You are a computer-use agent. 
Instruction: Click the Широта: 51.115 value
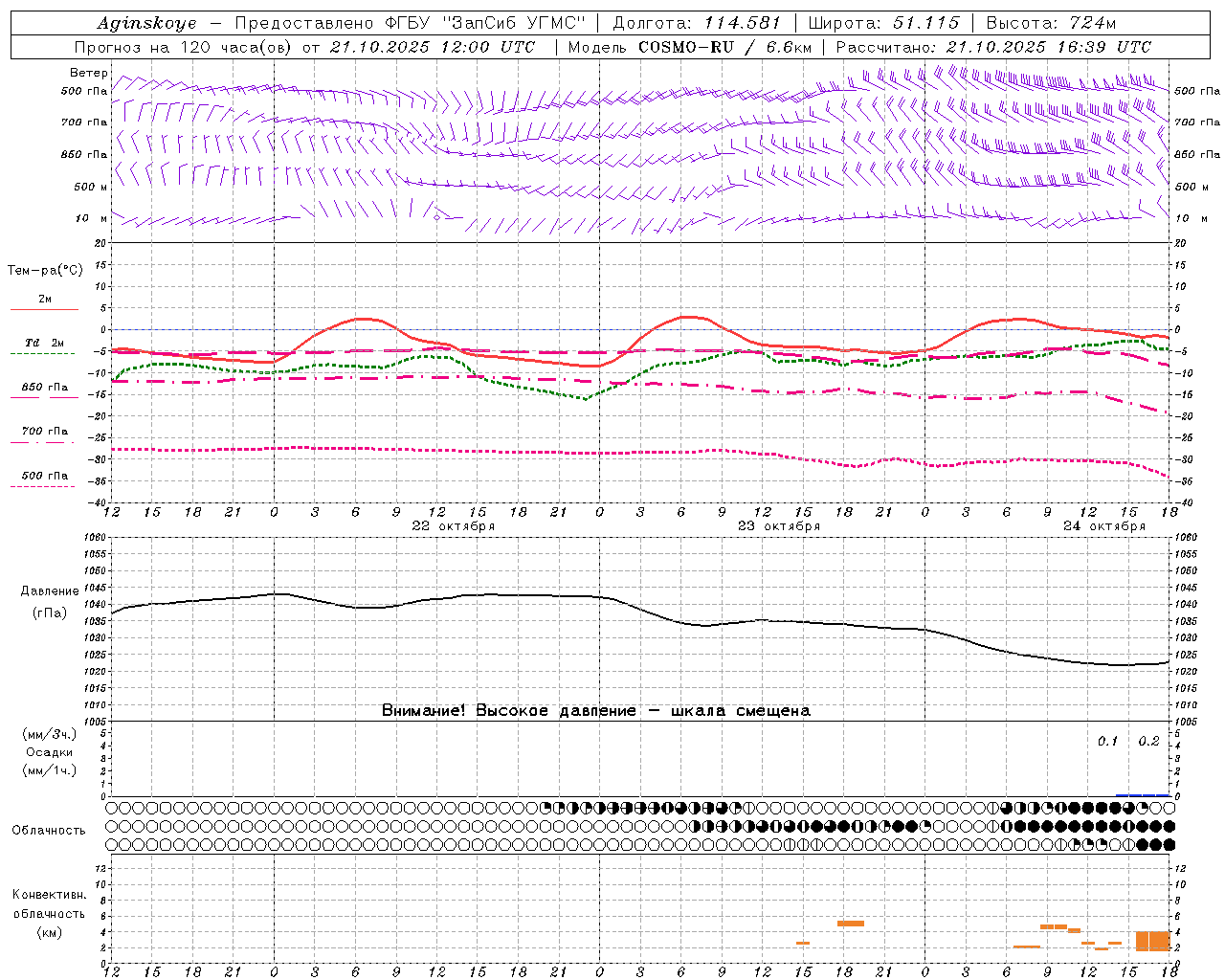tap(884, 23)
